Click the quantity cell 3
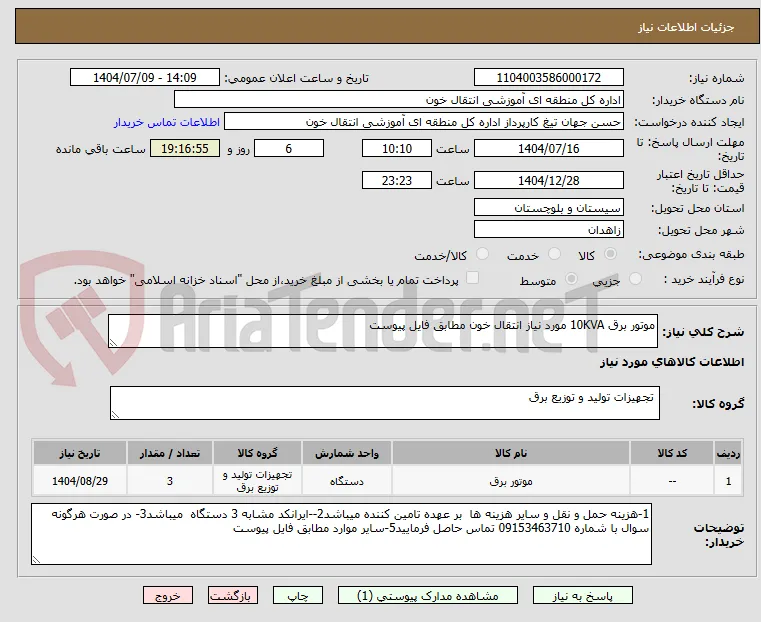Screen dimensions: 761x622 tap(169, 481)
